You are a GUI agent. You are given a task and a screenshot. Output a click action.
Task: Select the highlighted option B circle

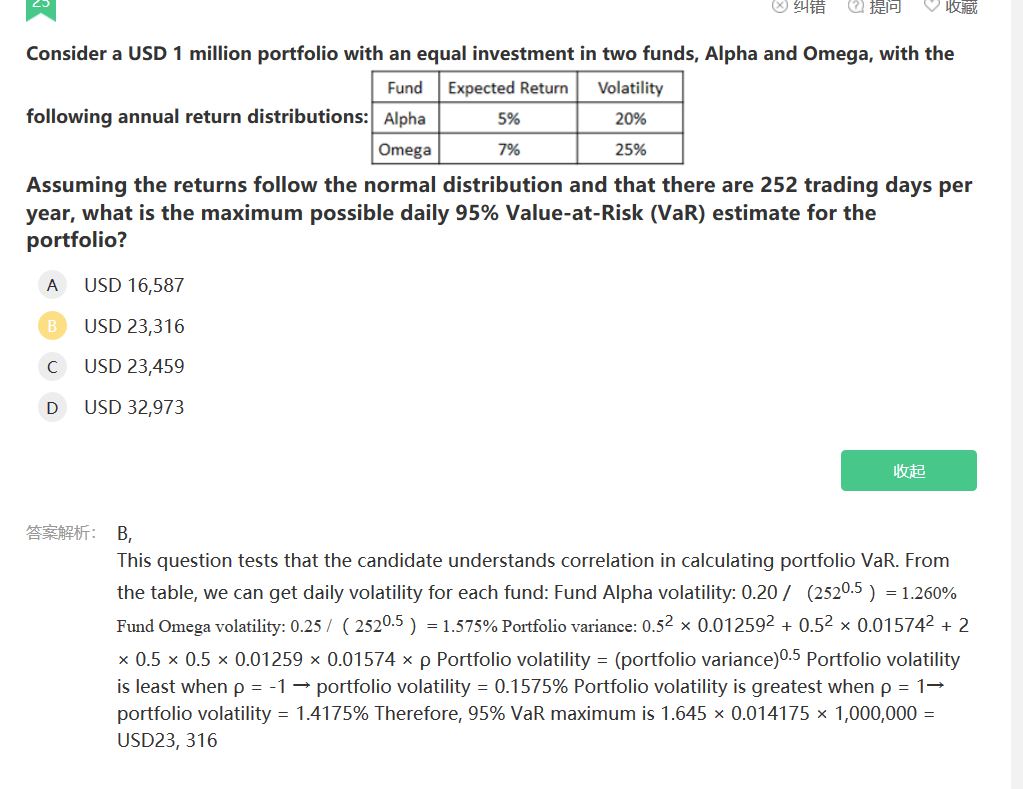[x=52, y=326]
